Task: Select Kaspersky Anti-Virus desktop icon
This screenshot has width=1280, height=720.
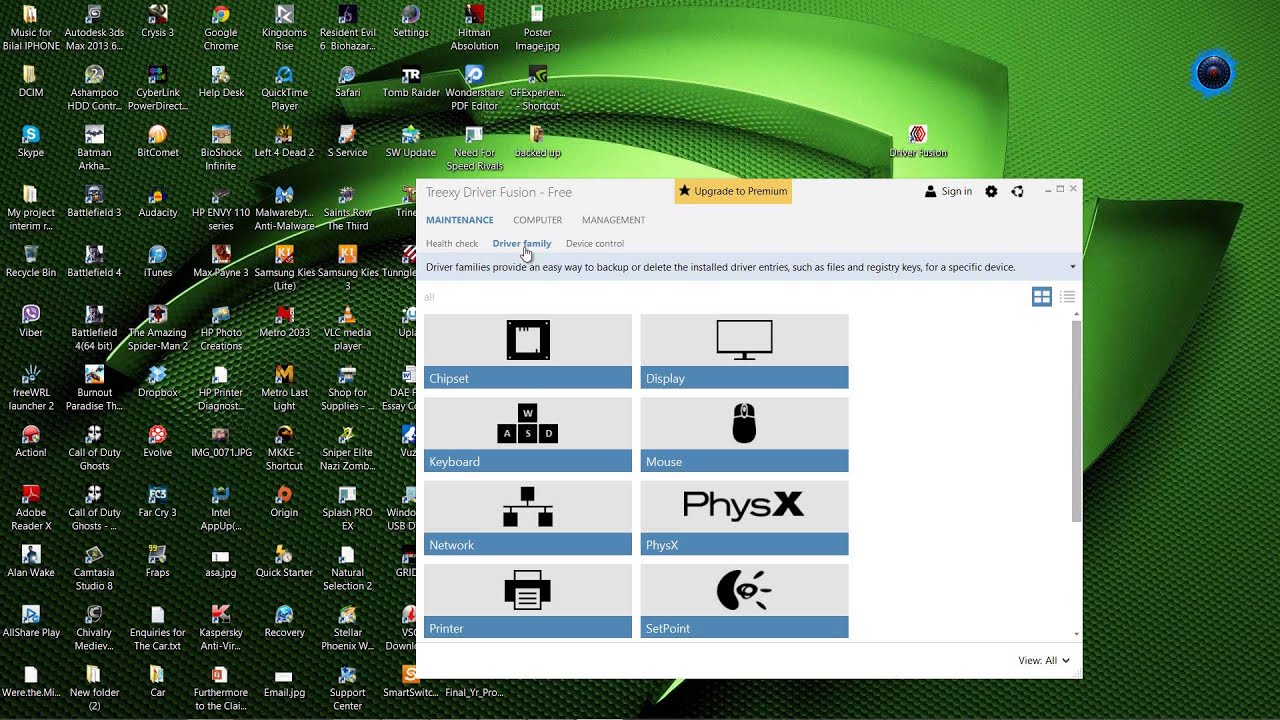Action: [221, 628]
